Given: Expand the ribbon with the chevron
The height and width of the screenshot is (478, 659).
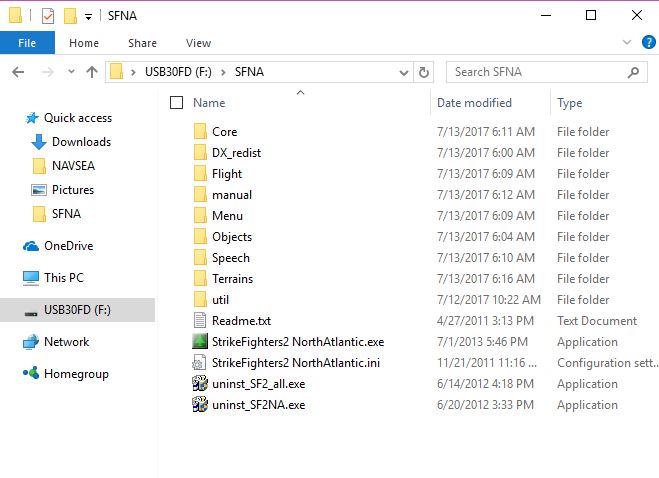Looking at the screenshot, I should [x=627, y=42].
